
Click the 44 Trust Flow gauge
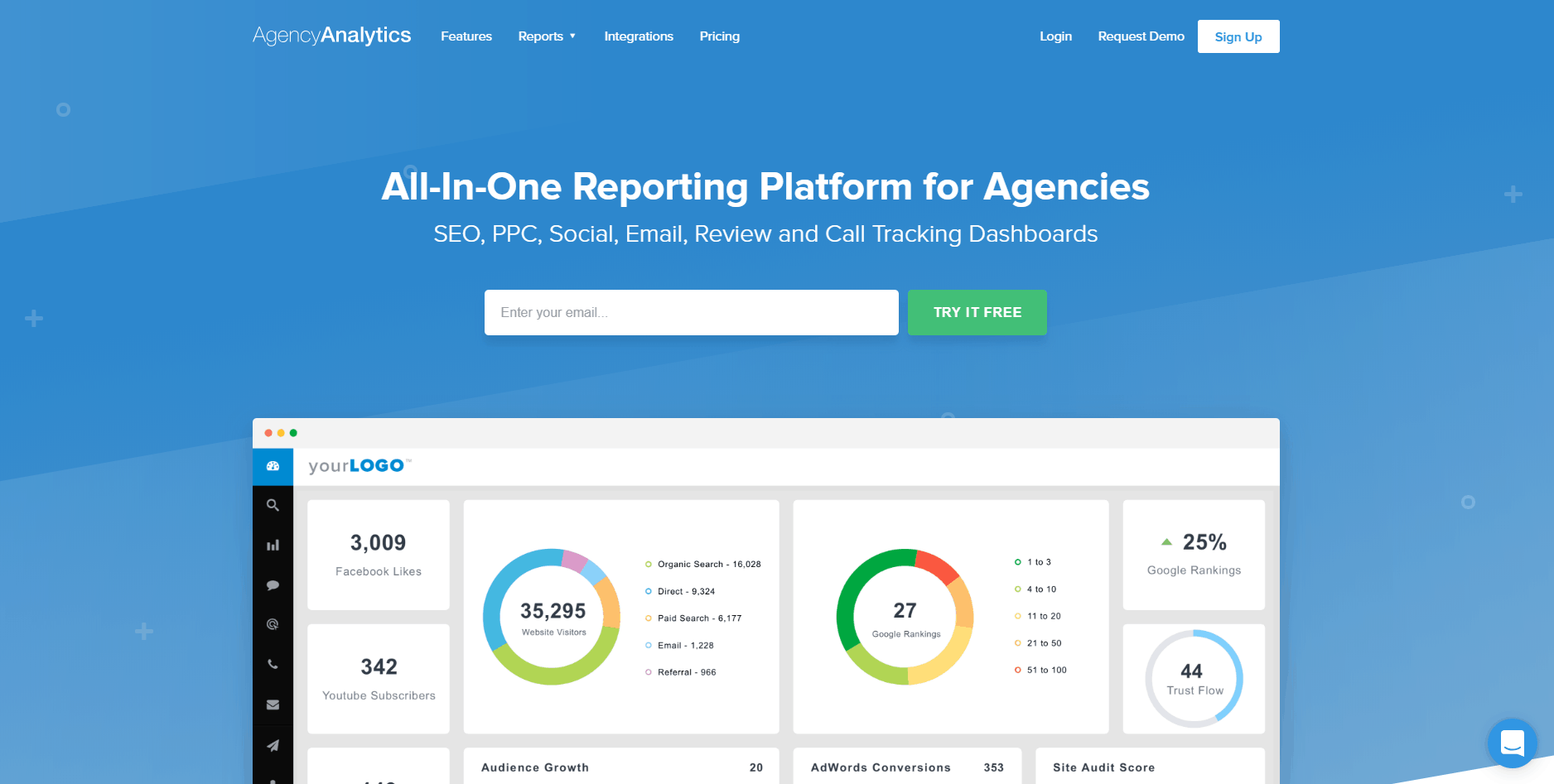pyautogui.click(x=1194, y=679)
